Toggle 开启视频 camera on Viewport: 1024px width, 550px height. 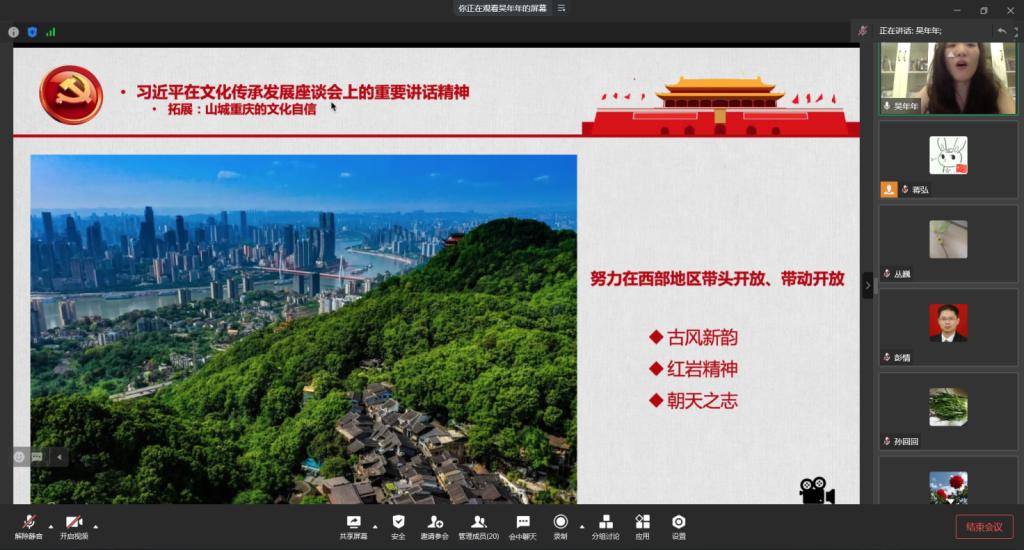[73, 526]
